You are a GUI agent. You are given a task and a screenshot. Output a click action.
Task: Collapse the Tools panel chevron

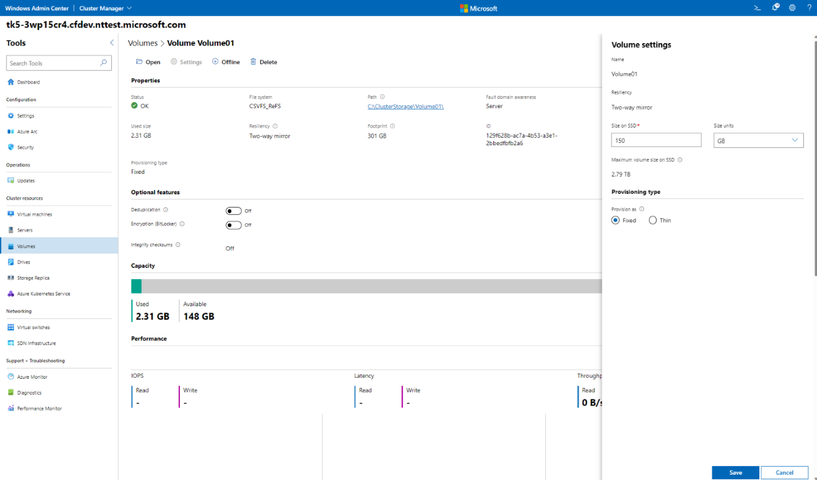(x=112, y=43)
